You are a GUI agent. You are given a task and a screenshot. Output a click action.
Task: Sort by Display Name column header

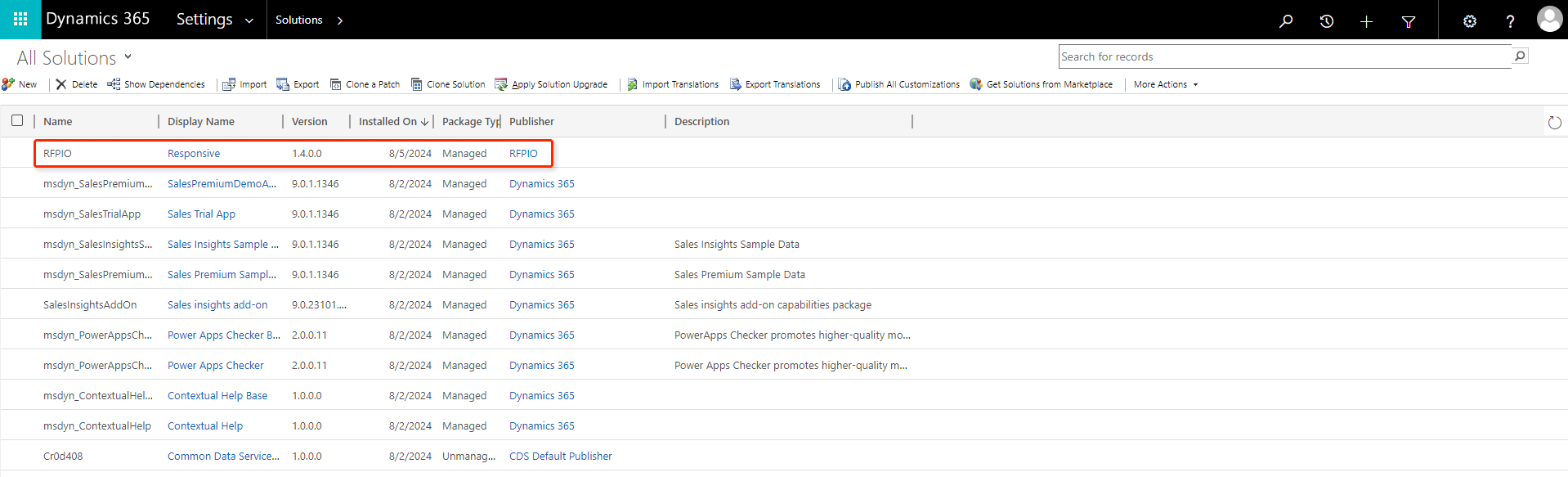(201, 121)
